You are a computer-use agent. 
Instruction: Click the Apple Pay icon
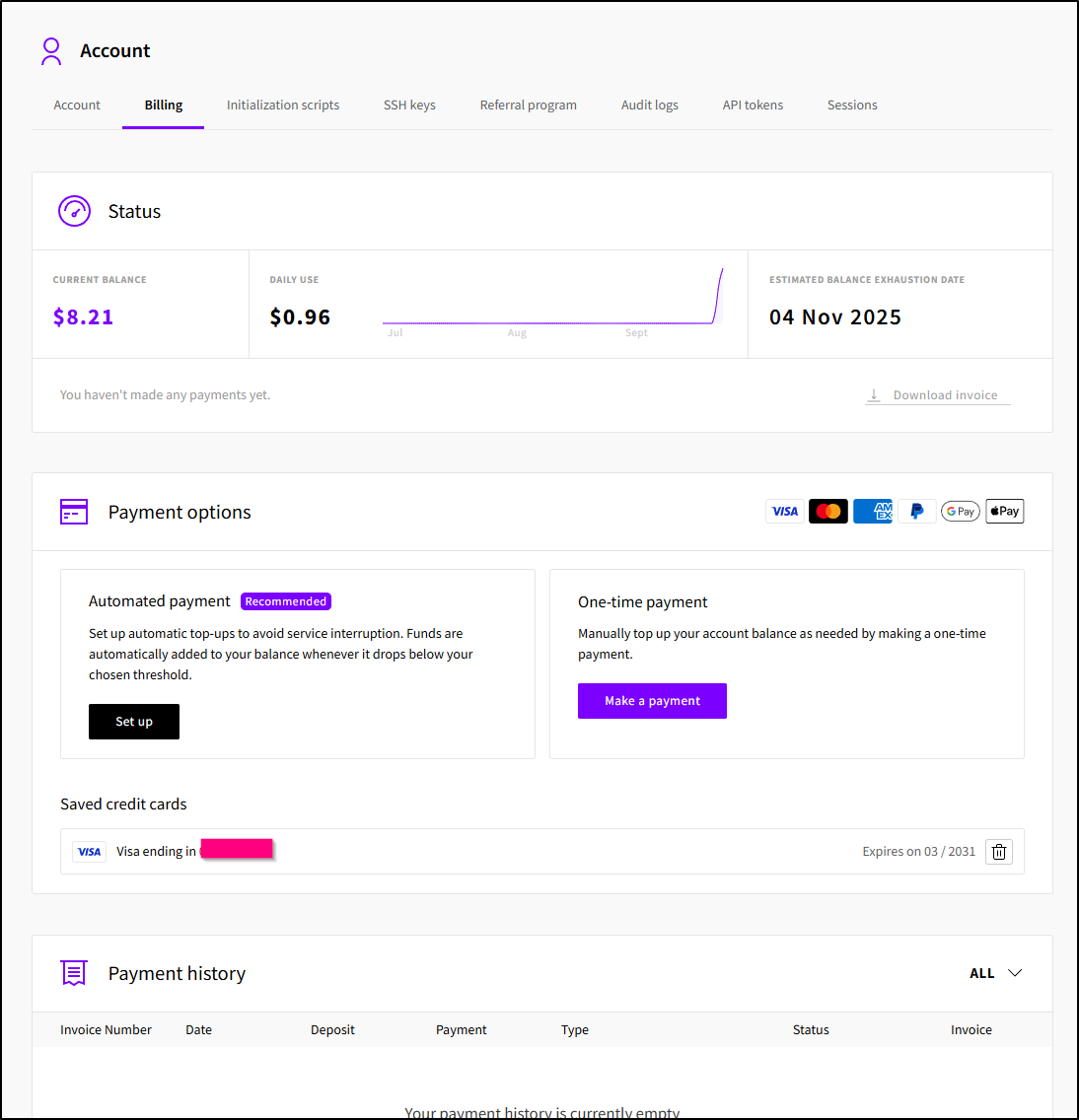tap(1004, 512)
